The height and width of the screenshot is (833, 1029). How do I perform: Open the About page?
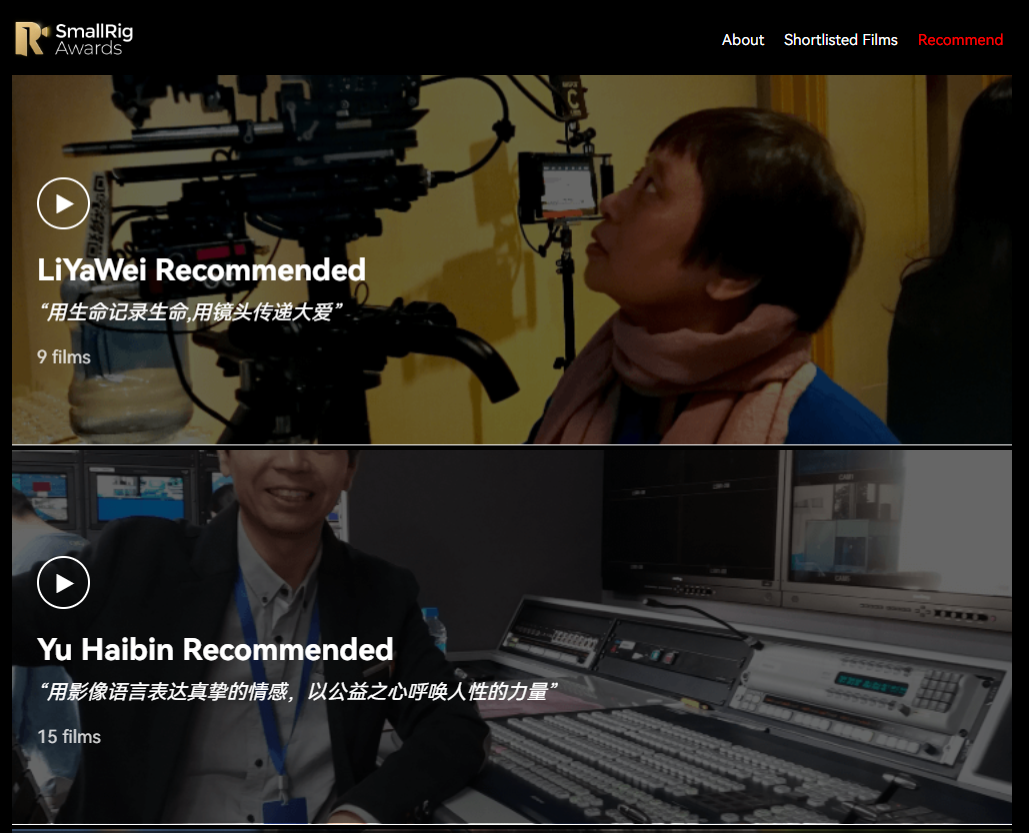pos(743,40)
